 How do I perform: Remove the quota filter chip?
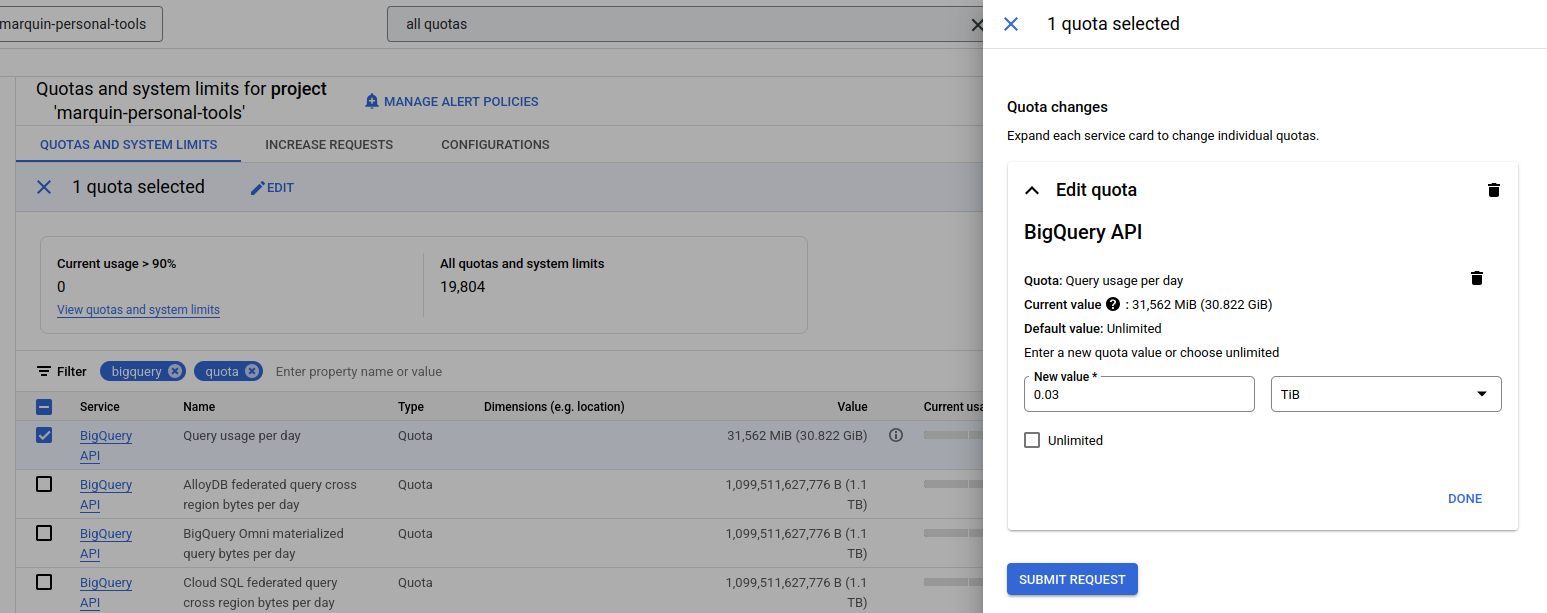pyautogui.click(x=252, y=371)
